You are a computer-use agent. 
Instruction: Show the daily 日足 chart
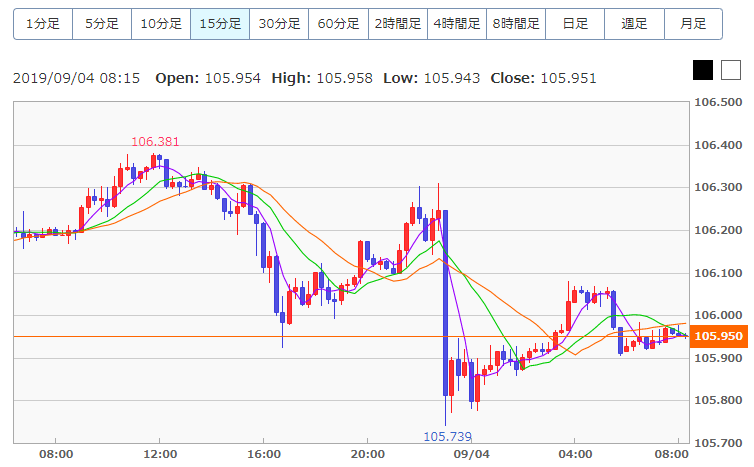575,23
